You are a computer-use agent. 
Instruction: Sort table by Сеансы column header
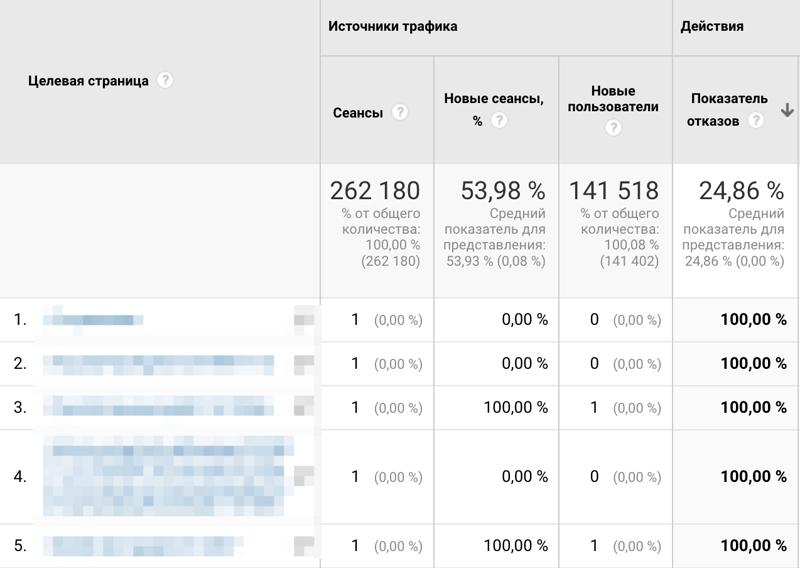[358, 113]
